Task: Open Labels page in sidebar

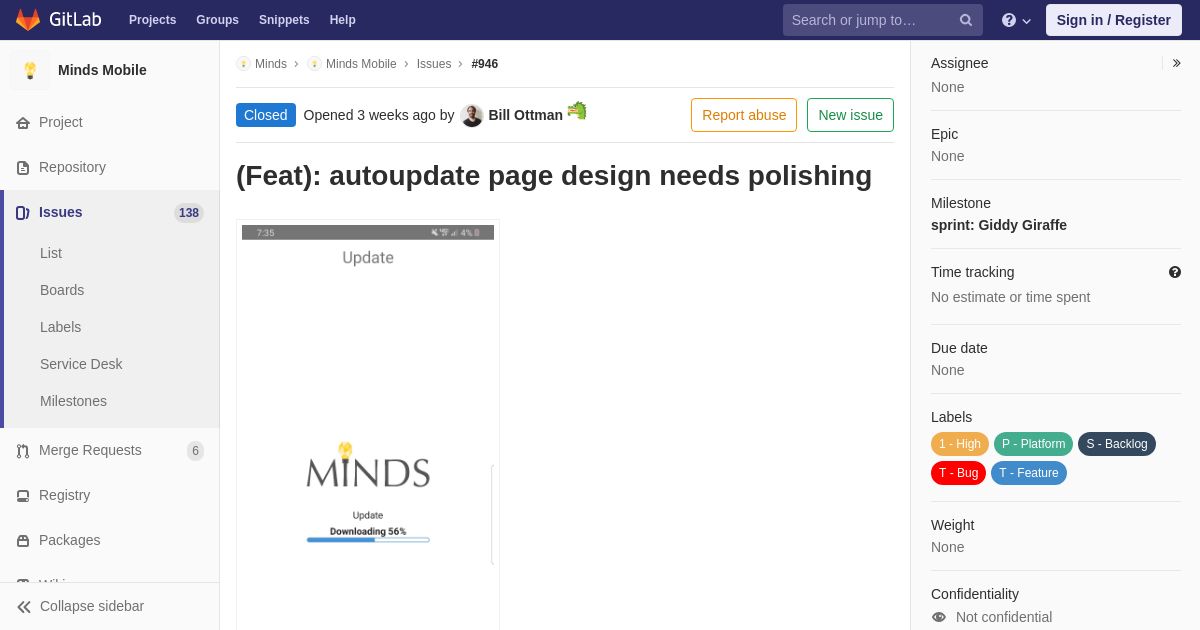Action: click(x=60, y=327)
